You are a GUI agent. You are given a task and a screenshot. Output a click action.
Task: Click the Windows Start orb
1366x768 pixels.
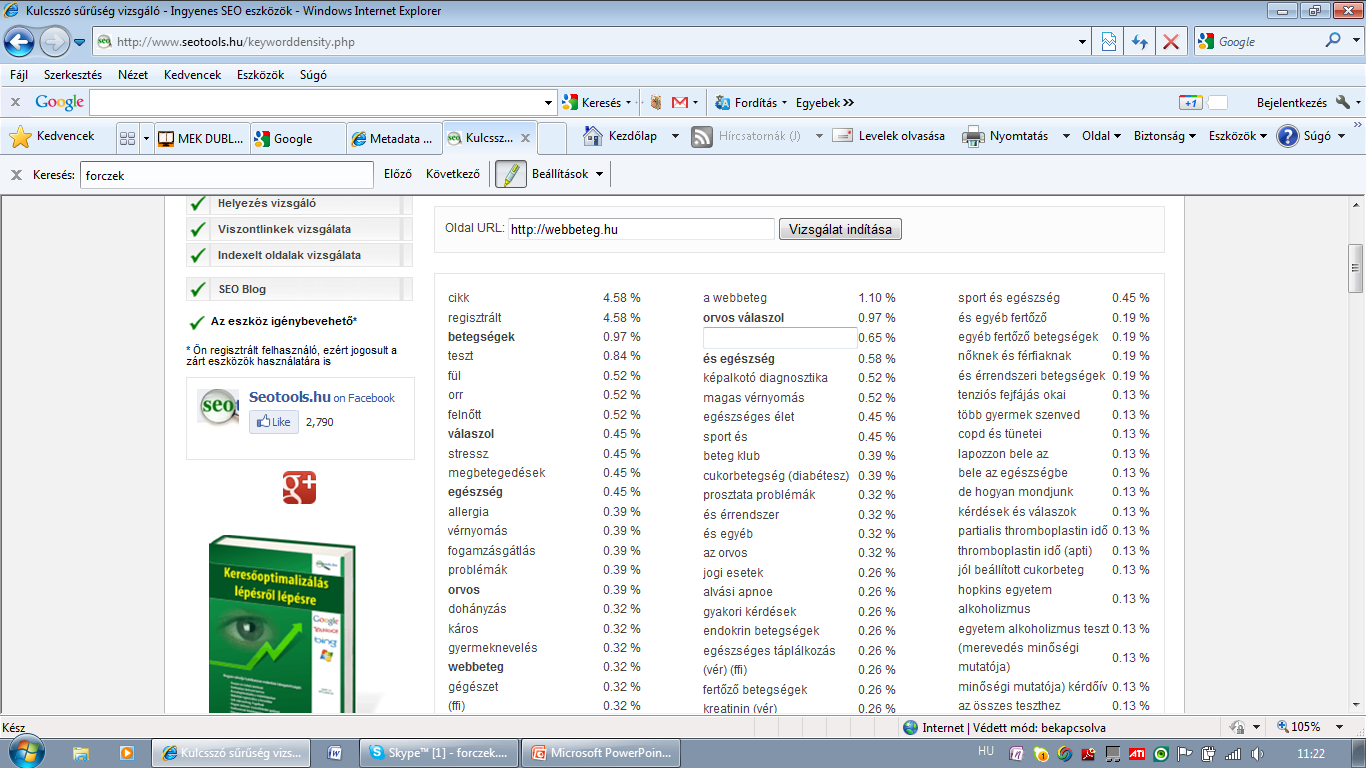27,751
